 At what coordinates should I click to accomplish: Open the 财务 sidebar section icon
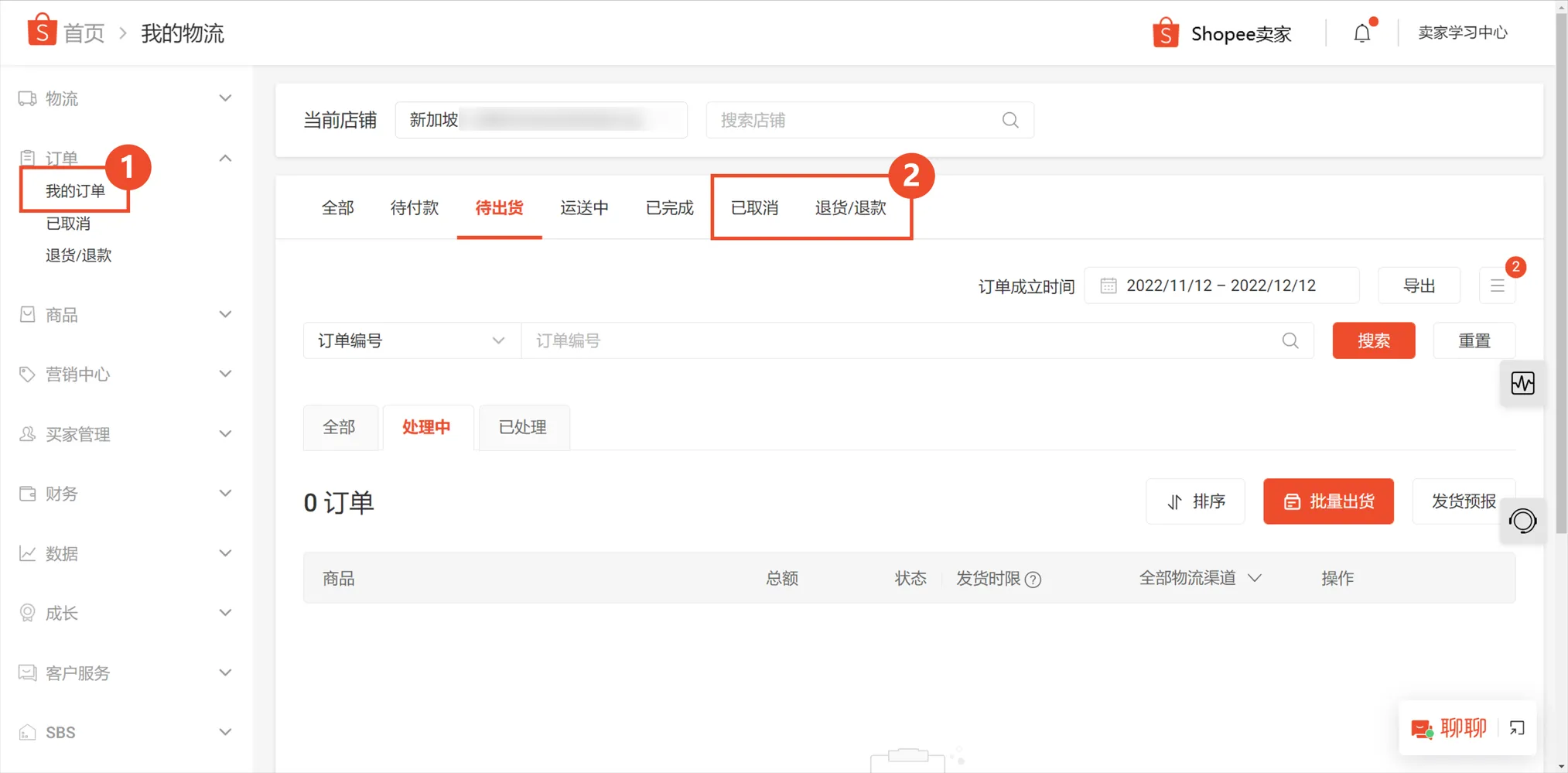click(27, 494)
